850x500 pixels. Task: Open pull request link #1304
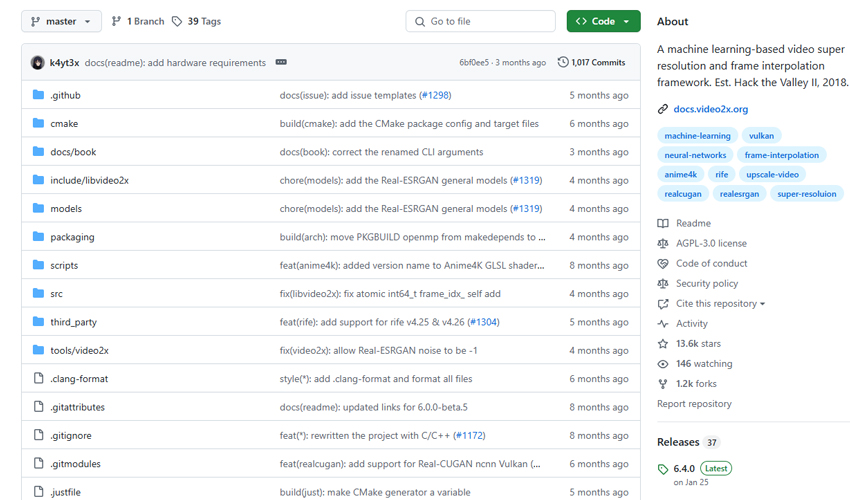[484, 322]
